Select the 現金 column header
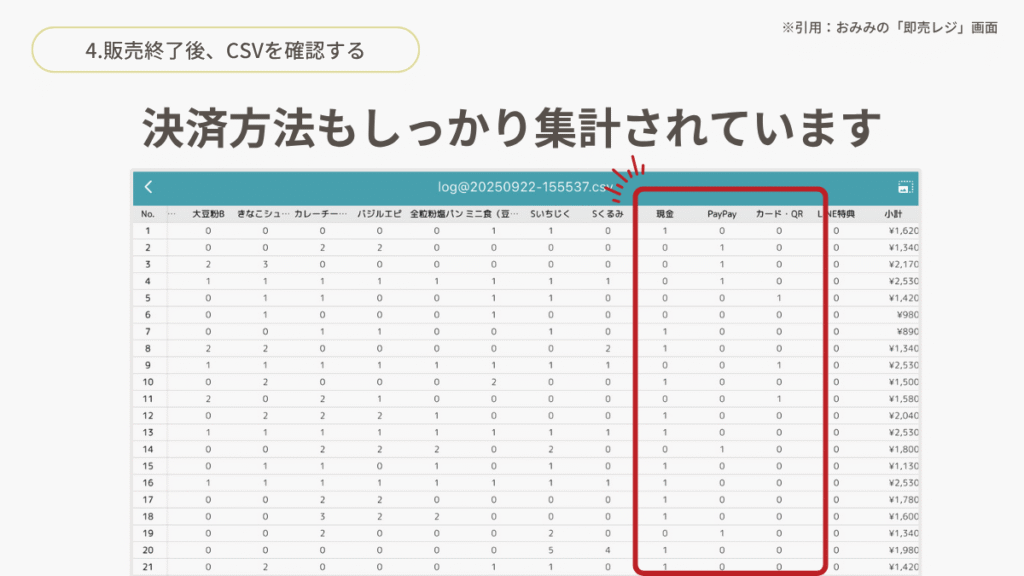 [x=665, y=214]
